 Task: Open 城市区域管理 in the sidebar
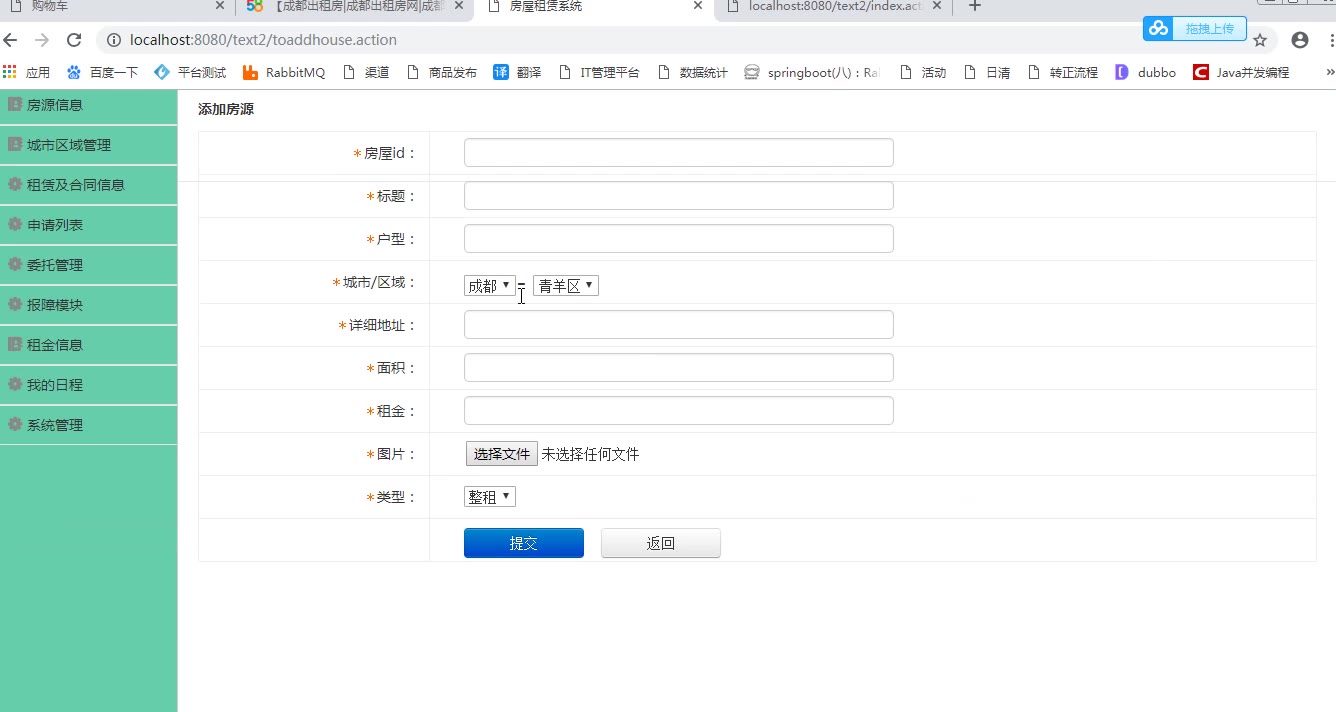click(88, 145)
